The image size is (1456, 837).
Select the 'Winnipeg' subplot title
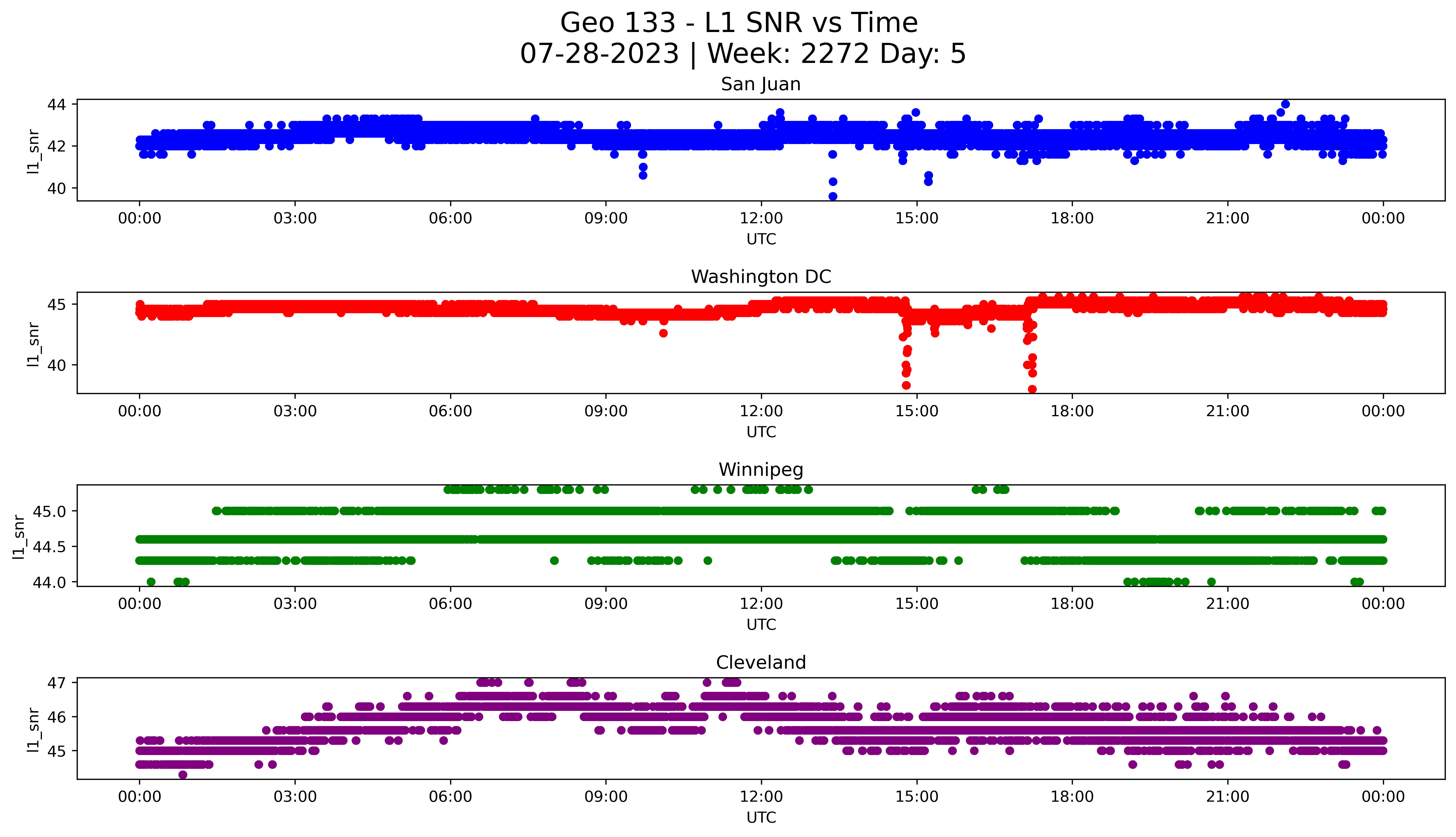tap(760, 470)
